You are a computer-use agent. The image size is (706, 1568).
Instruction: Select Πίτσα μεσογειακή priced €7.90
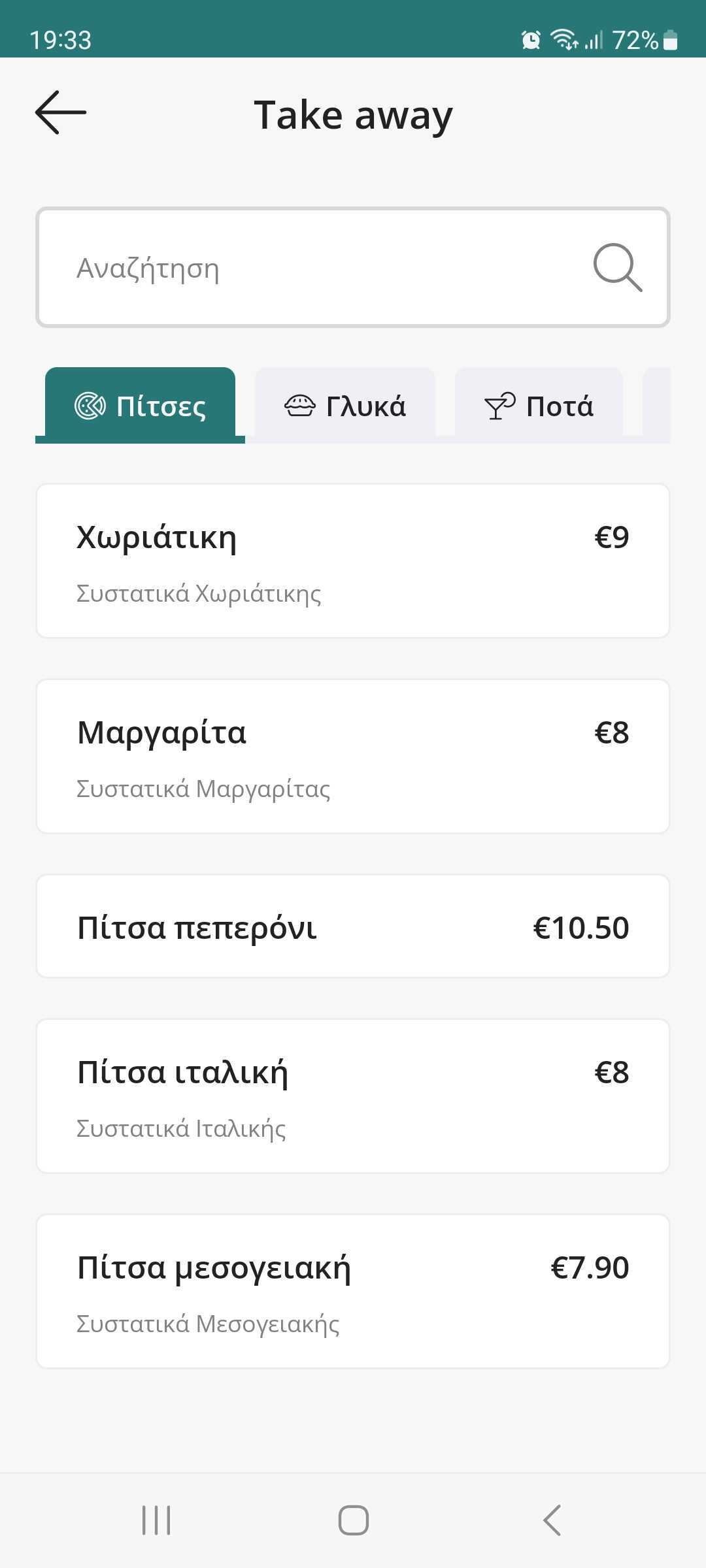tap(353, 1291)
